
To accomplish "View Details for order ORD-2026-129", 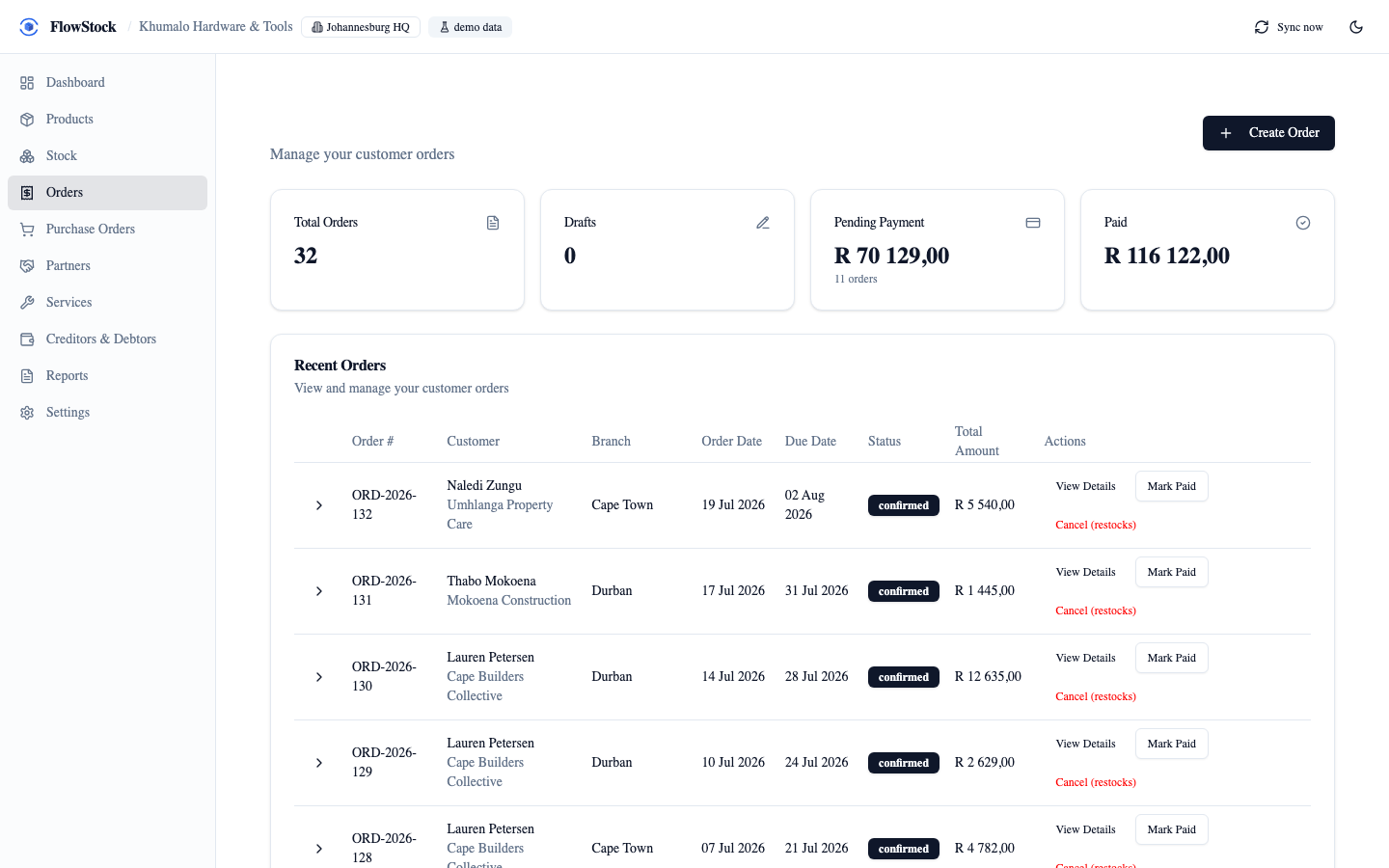I will coord(1085,744).
